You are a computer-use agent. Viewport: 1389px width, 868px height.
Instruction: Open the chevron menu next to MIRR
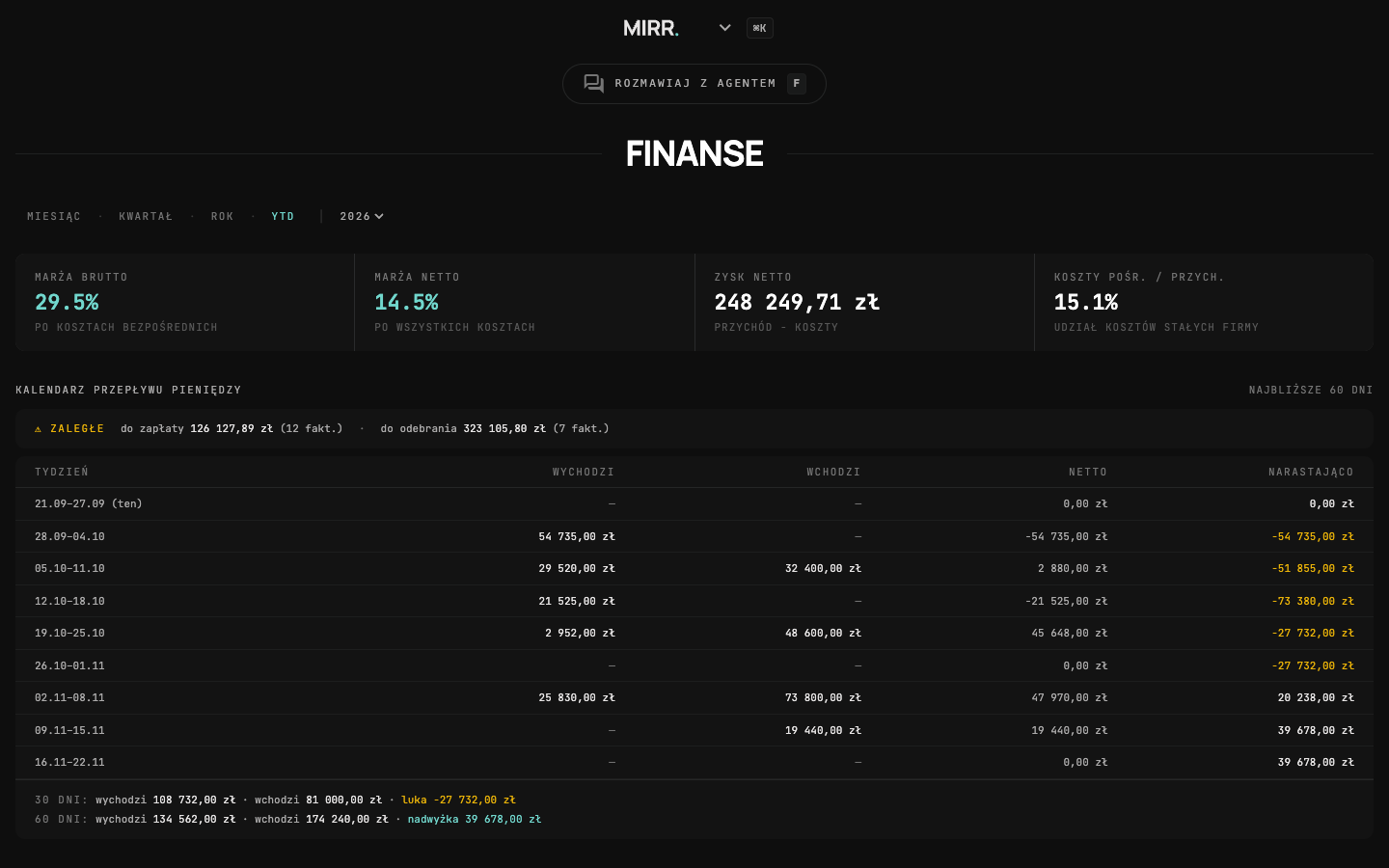[724, 28]
